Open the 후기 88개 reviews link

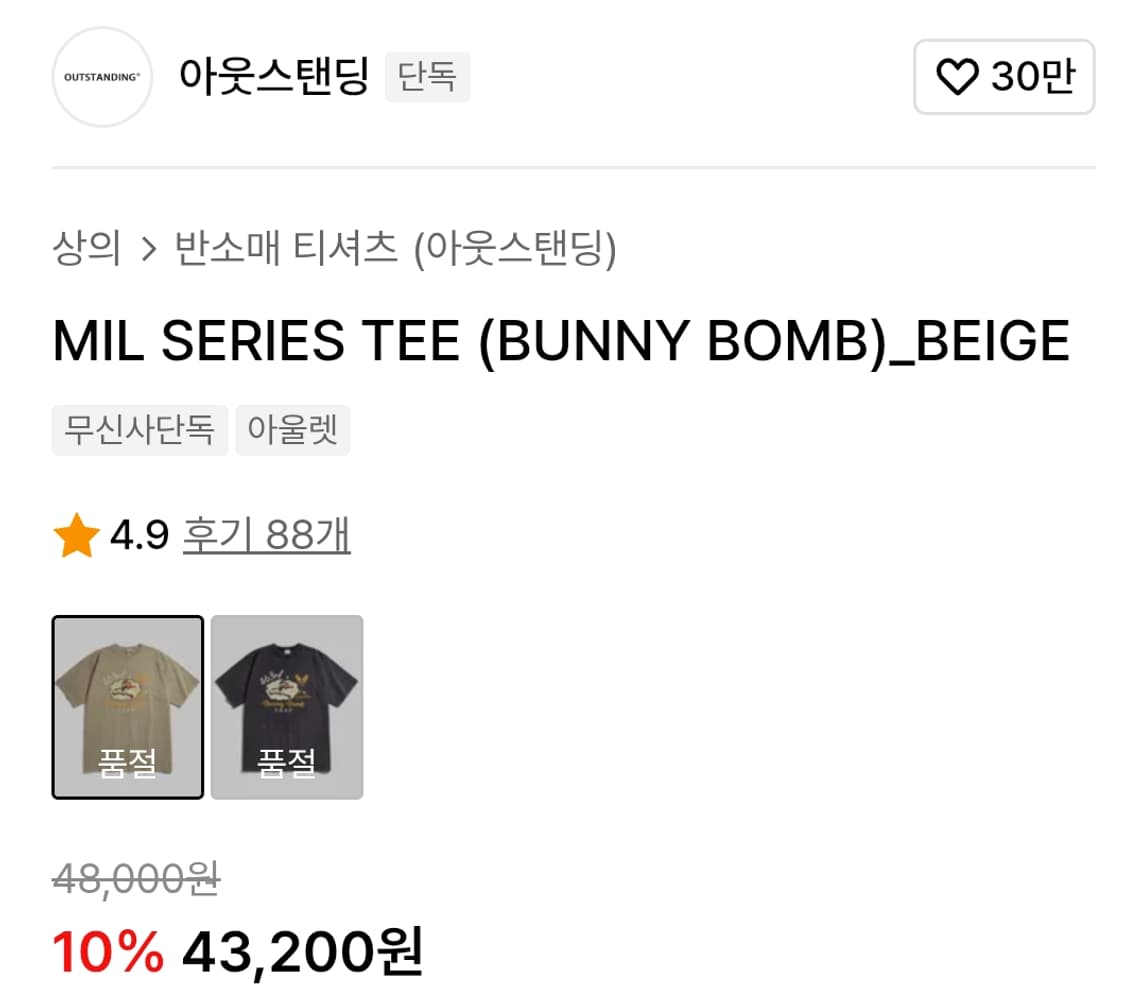265,535
